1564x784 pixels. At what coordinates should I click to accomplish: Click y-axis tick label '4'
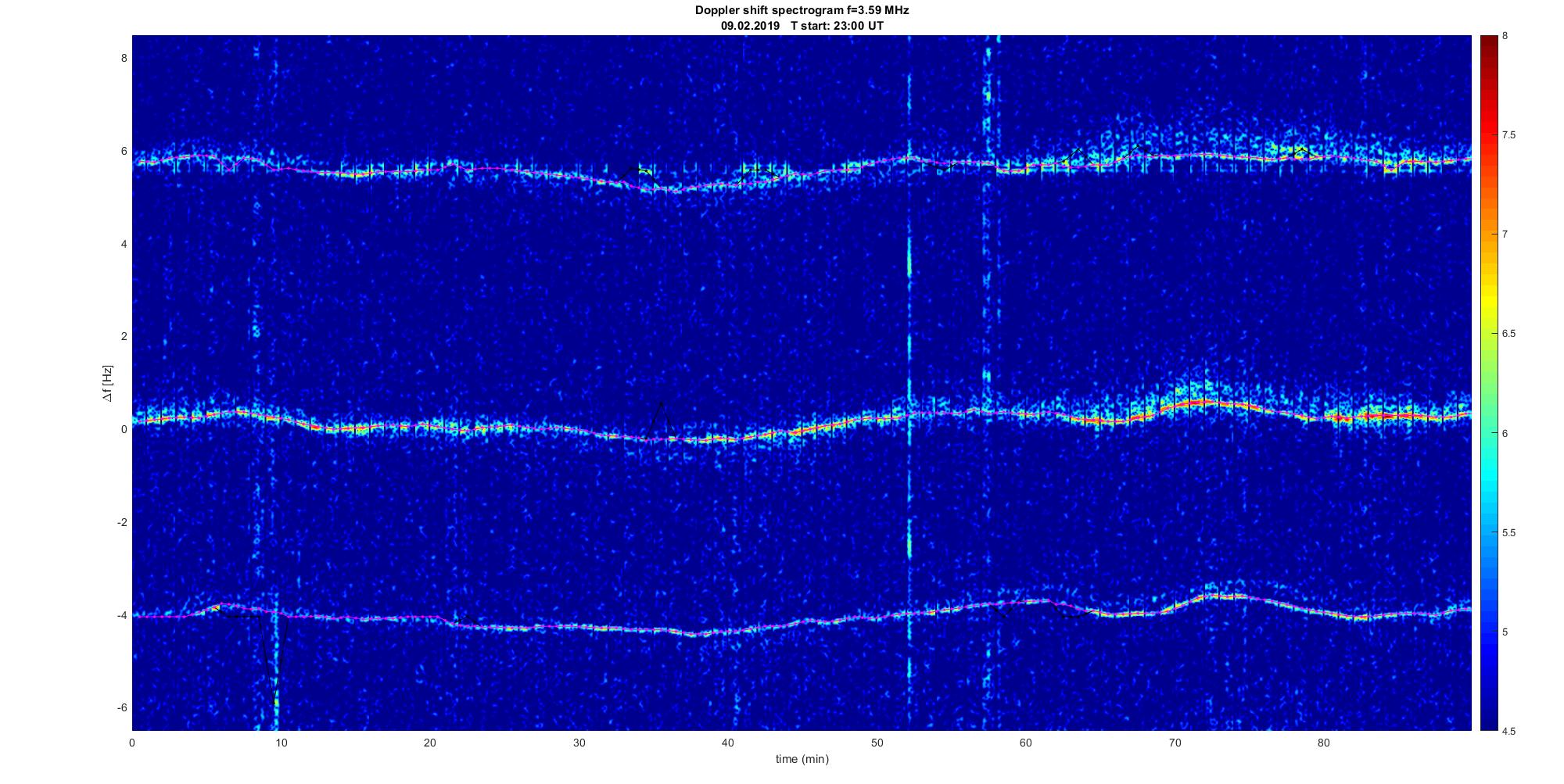coord(124,244)
